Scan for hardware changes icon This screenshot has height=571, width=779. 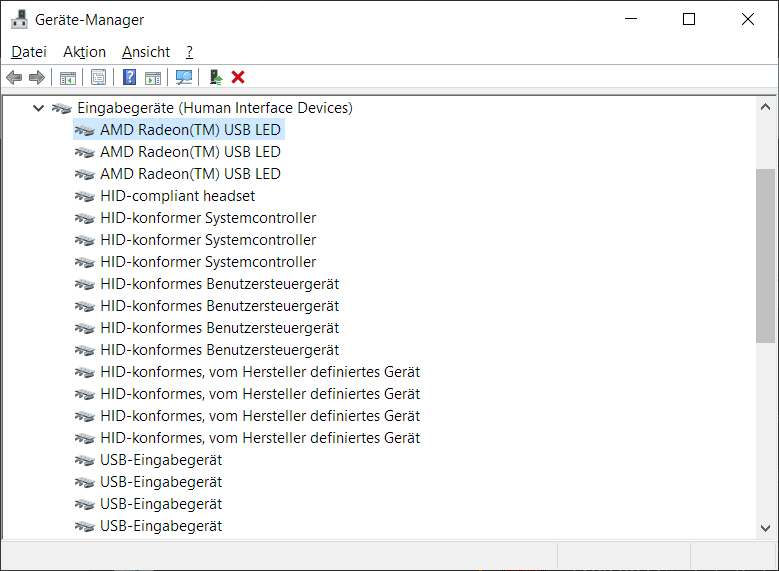click(x=184, y=77)
